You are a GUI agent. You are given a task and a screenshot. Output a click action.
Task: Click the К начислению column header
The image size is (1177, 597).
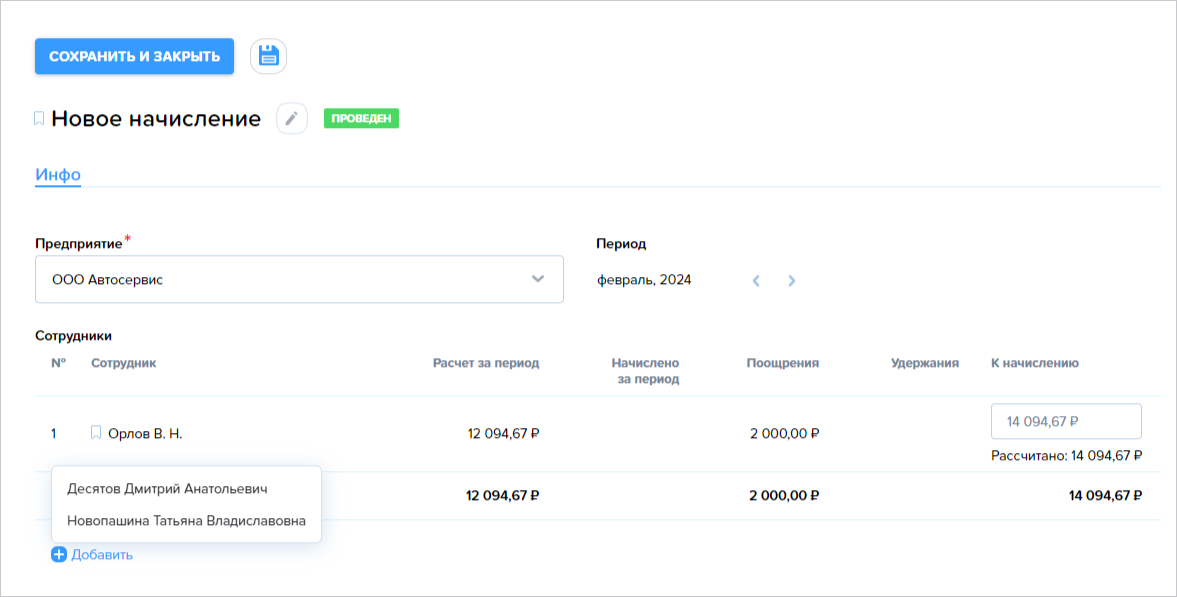(x=1034, y=363)
